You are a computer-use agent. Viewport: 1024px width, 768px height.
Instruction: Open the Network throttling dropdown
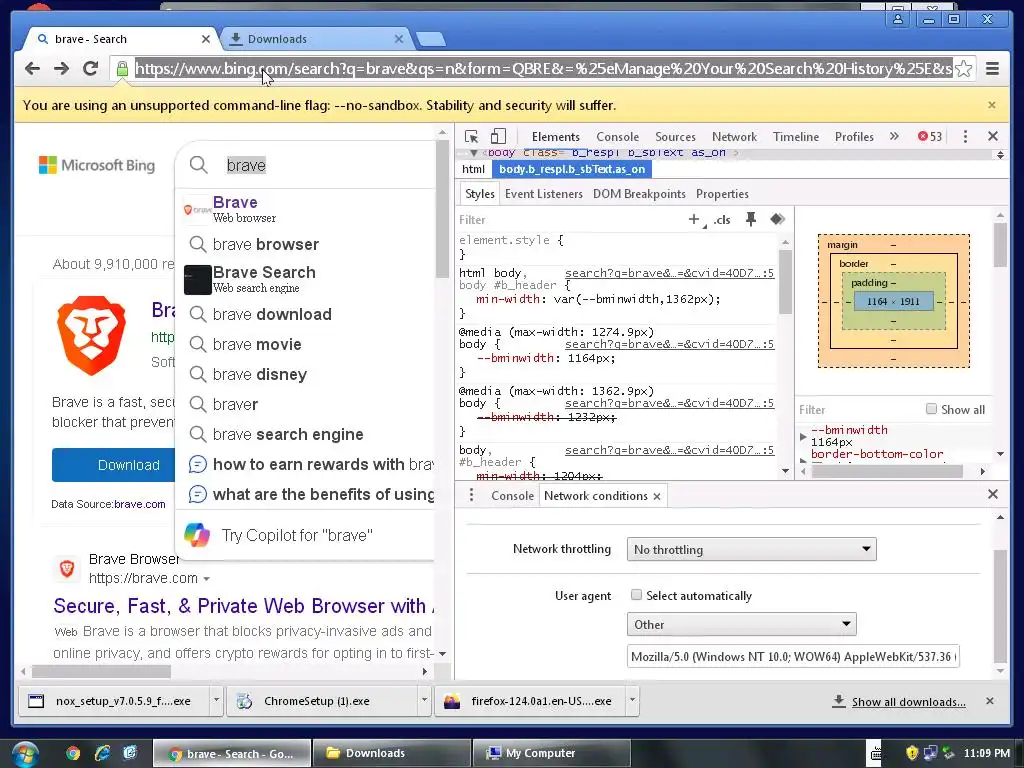(x=751, y=549)
